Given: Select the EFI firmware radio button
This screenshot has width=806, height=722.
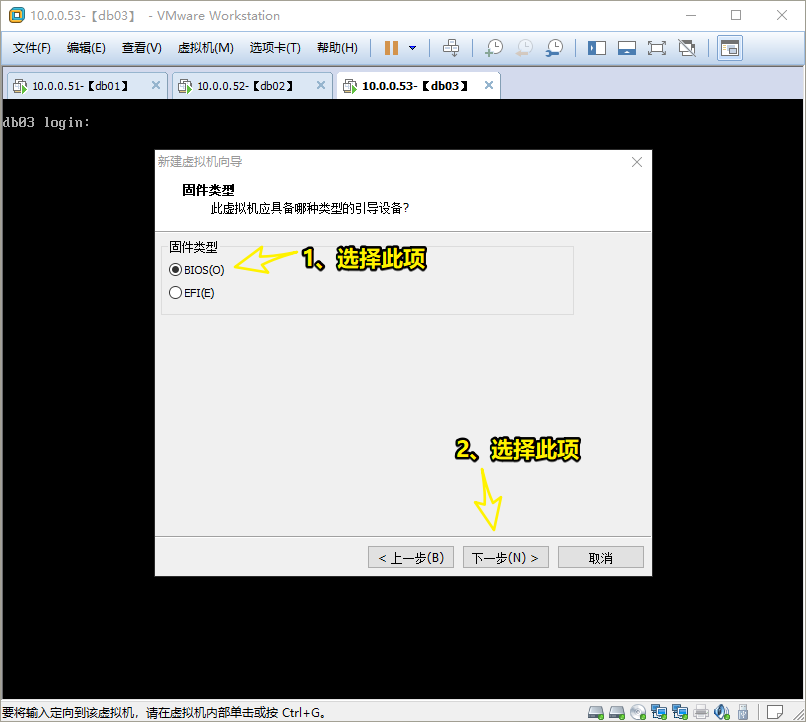Looking at the screenshot, I should (175, 293).
